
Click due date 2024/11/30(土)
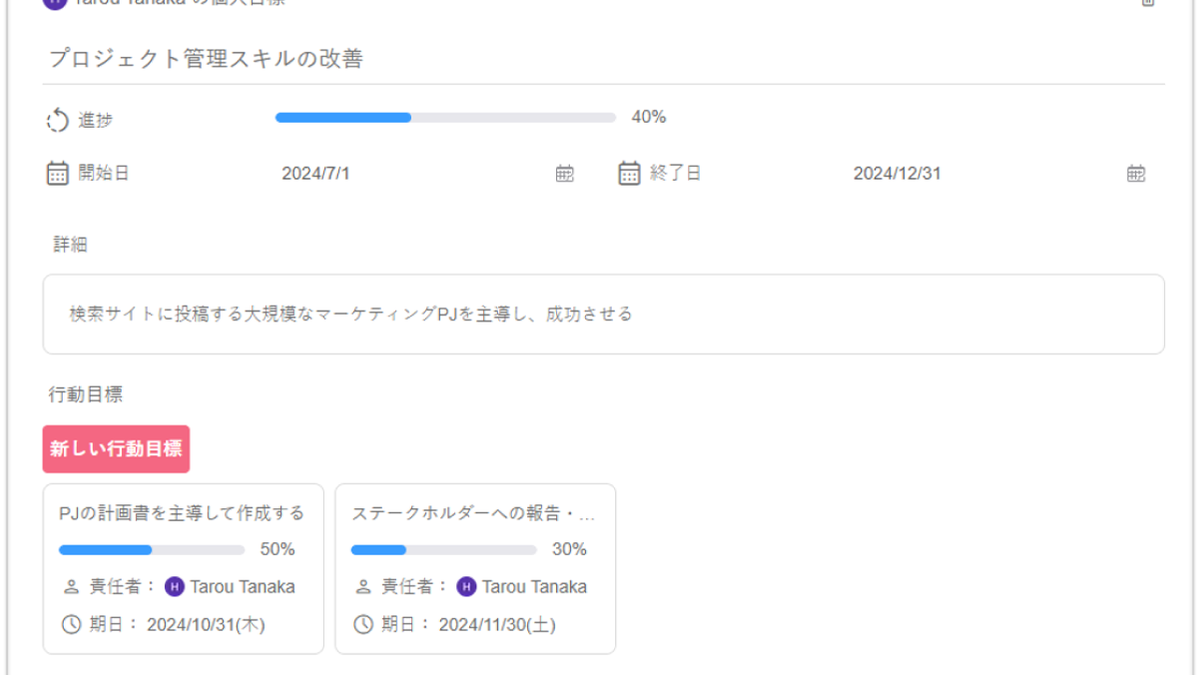click(x=497, y=625)
